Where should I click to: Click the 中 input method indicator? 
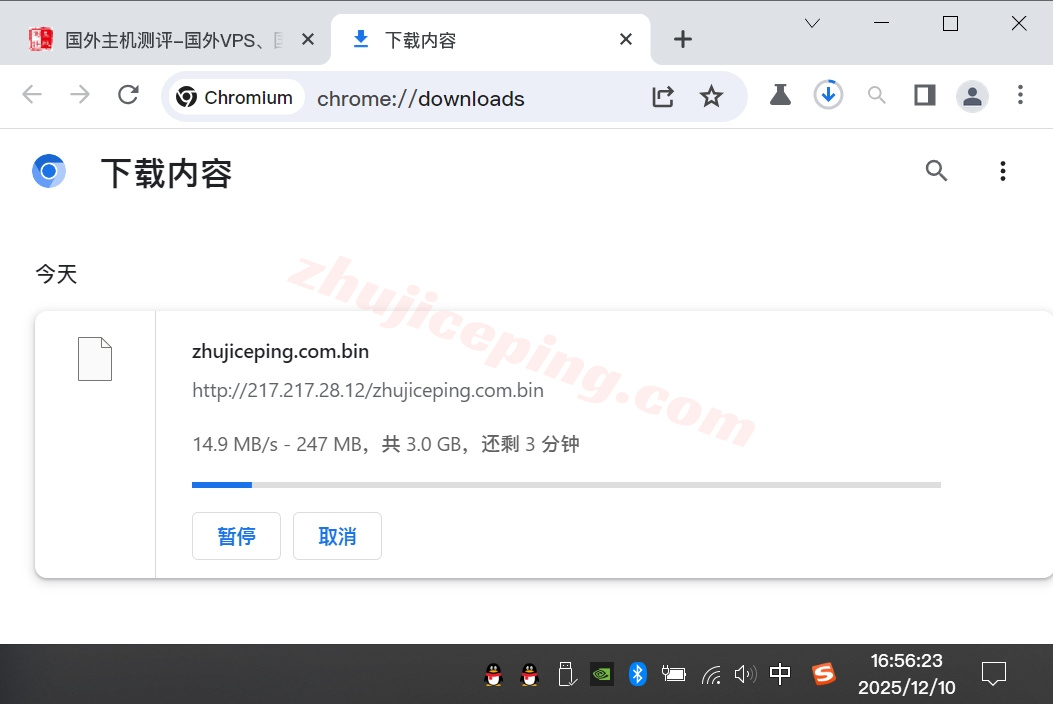click(780, 674)
